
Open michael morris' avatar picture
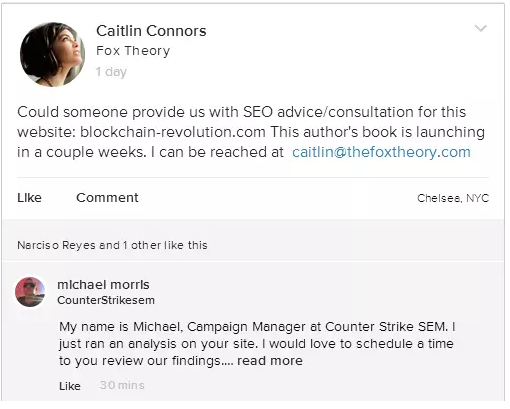tap(30, 292)
